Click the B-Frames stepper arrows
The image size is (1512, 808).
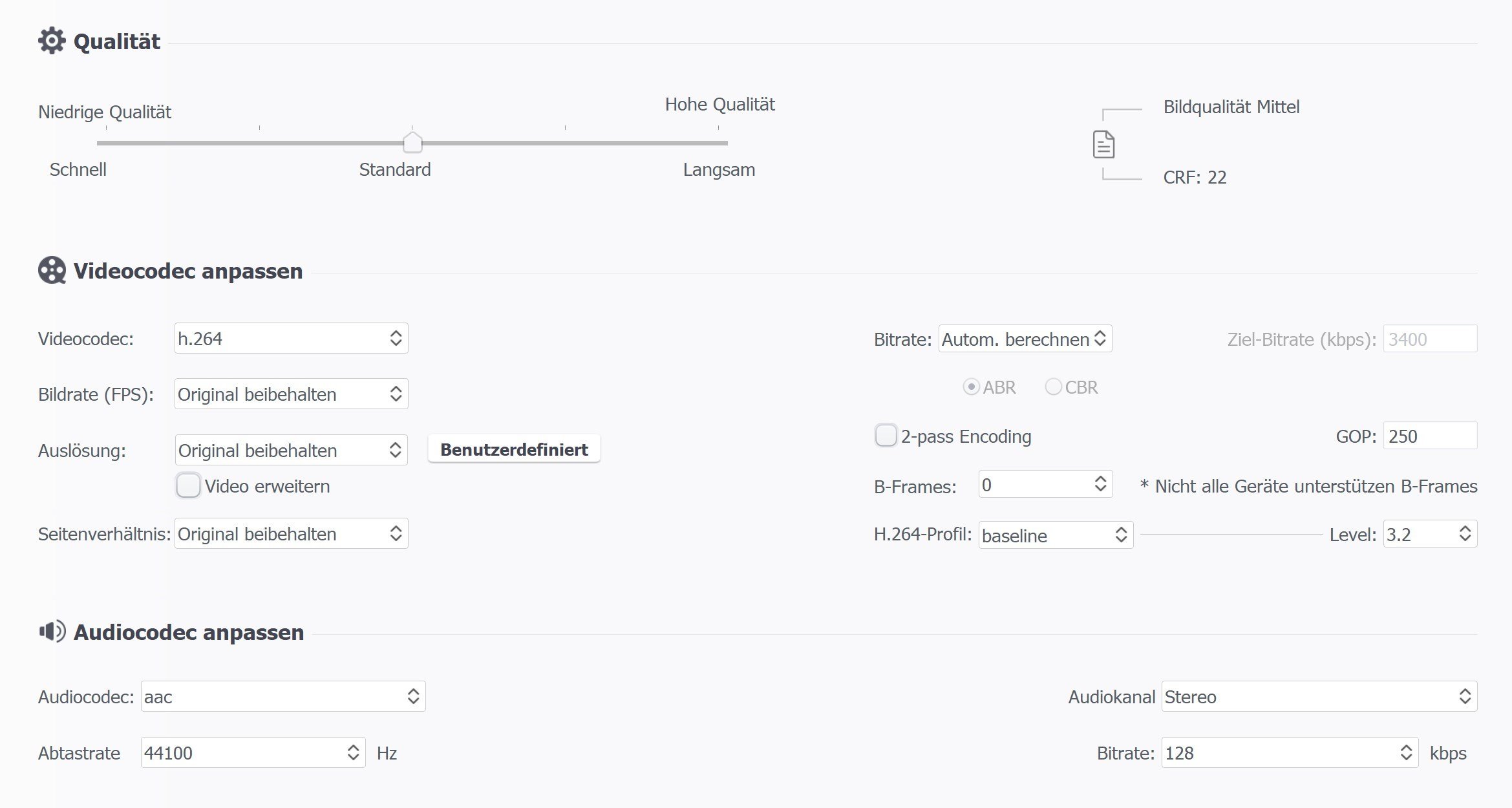(x=1100, y=484)
